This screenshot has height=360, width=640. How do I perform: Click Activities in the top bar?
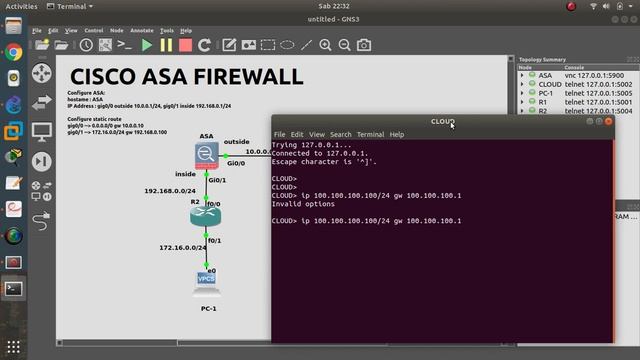tap(21, 7)
